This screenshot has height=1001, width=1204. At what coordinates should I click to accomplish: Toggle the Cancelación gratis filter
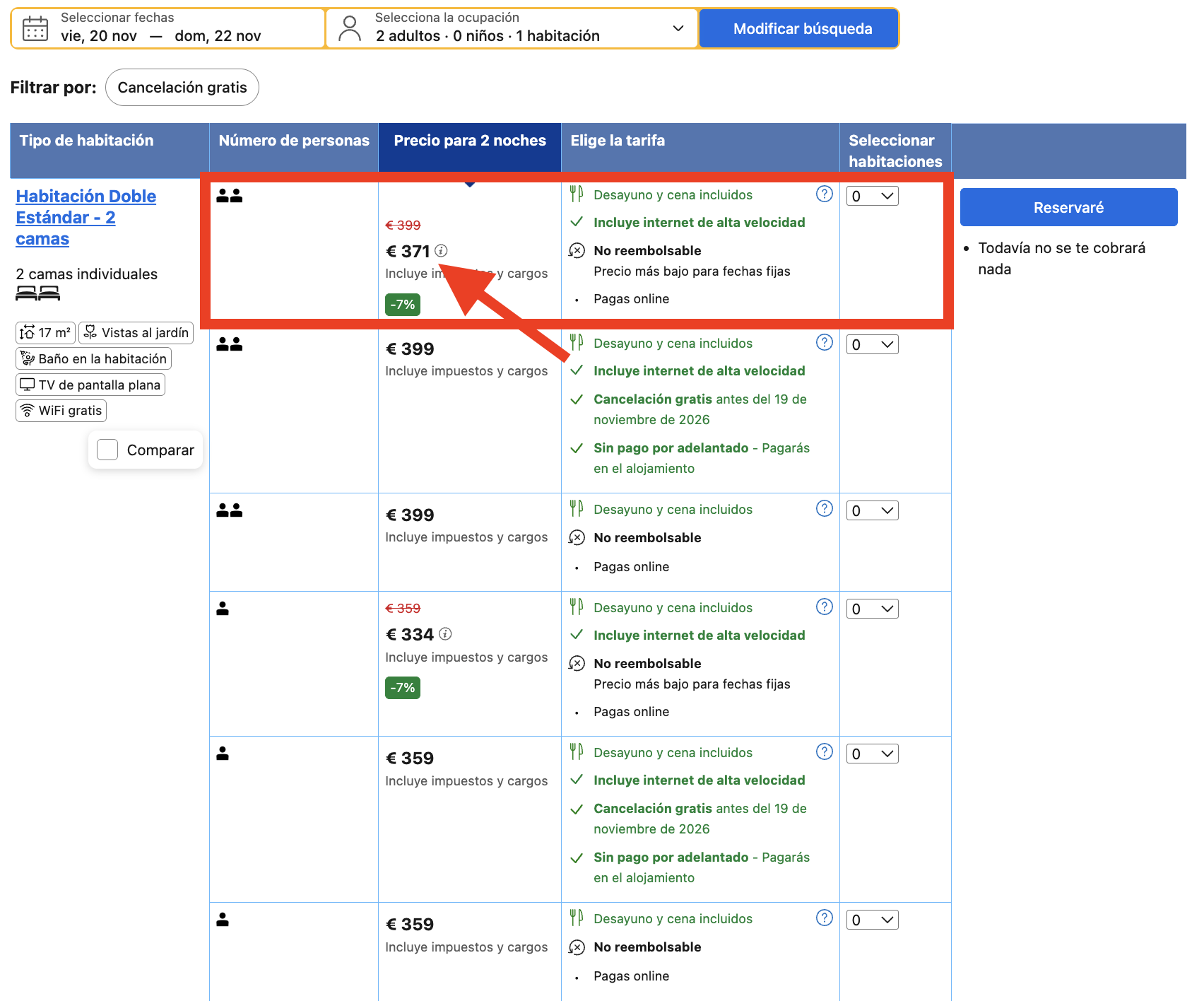[x=182, y=88]
